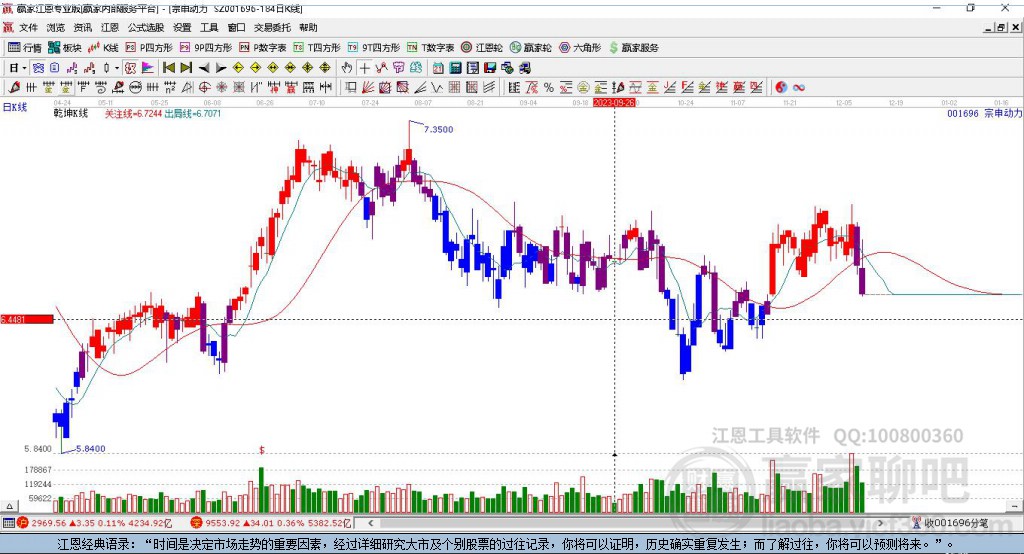Click the red 6.4481 price marker
This screenshot has width=1024, height=554.
27,319
